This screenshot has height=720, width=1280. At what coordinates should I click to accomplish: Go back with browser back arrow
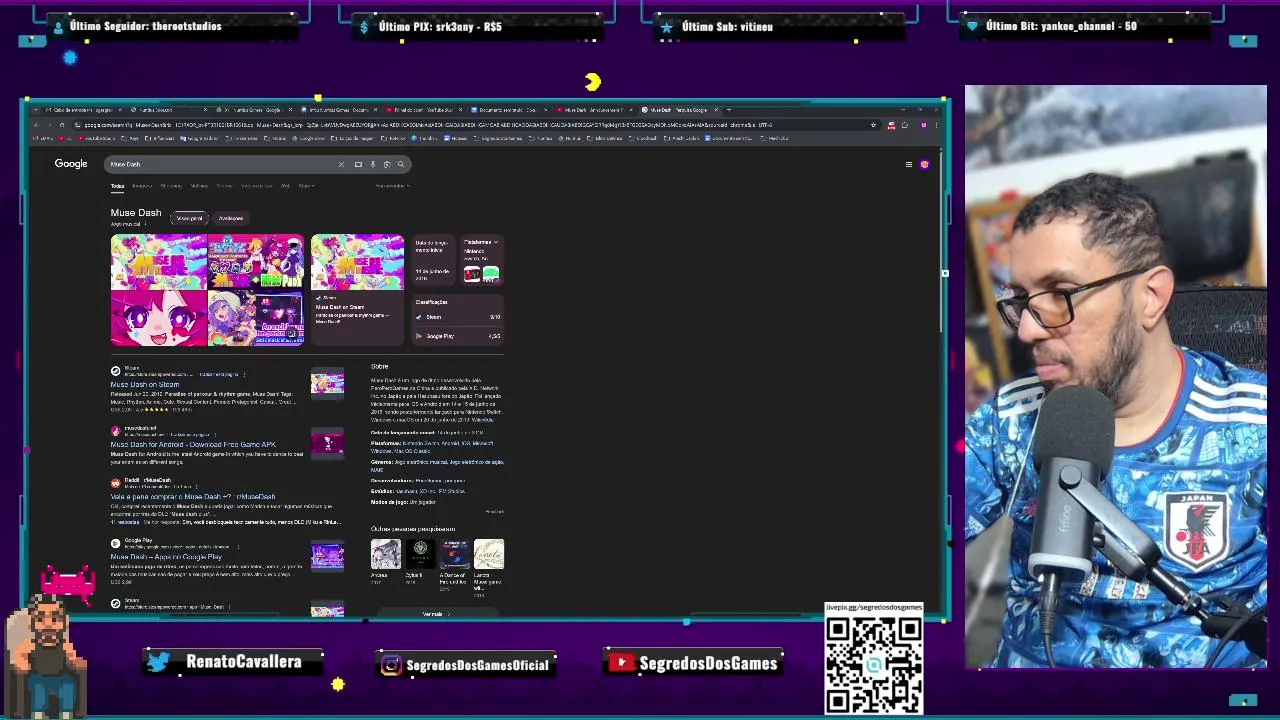(x=35, y=125)
